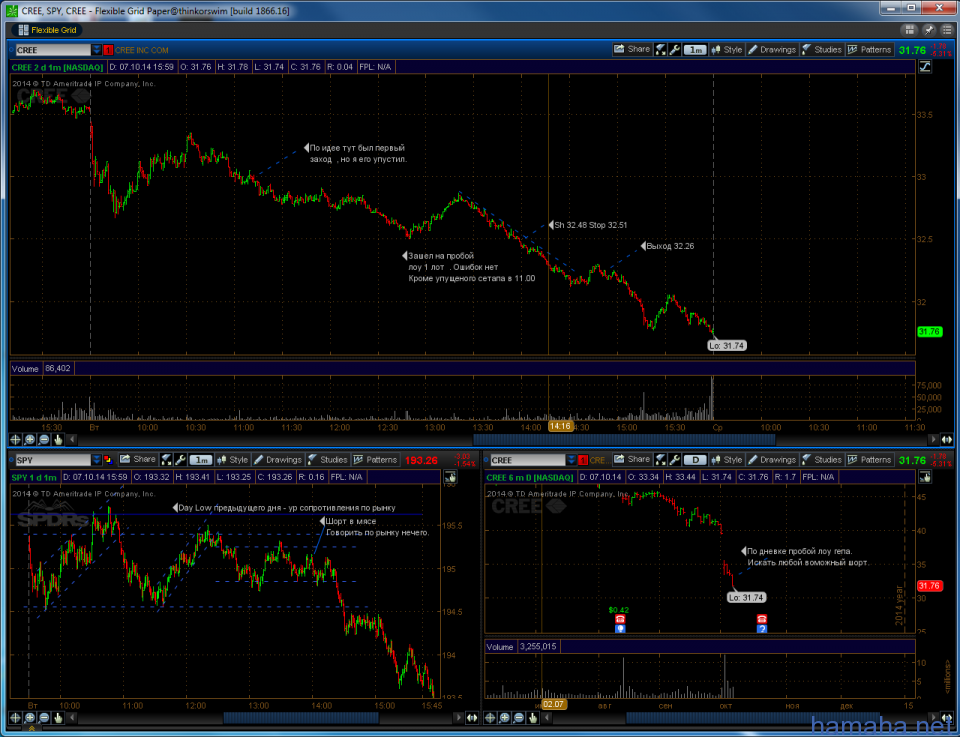Screen dimensions: 960x737
Task: Open daily CREE chart settings wrench
Action: (675, 460)
